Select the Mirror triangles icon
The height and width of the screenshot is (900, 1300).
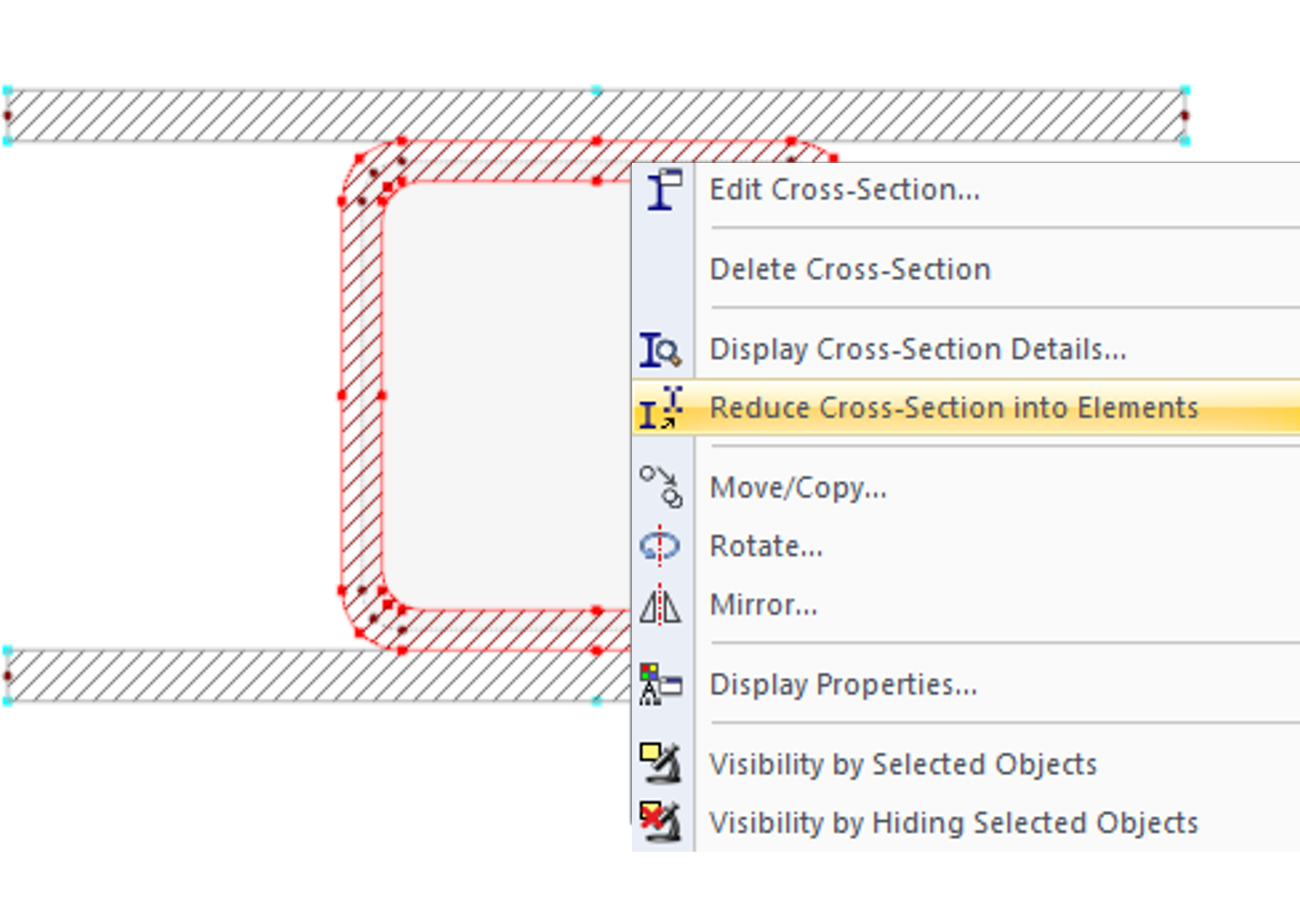663,604
